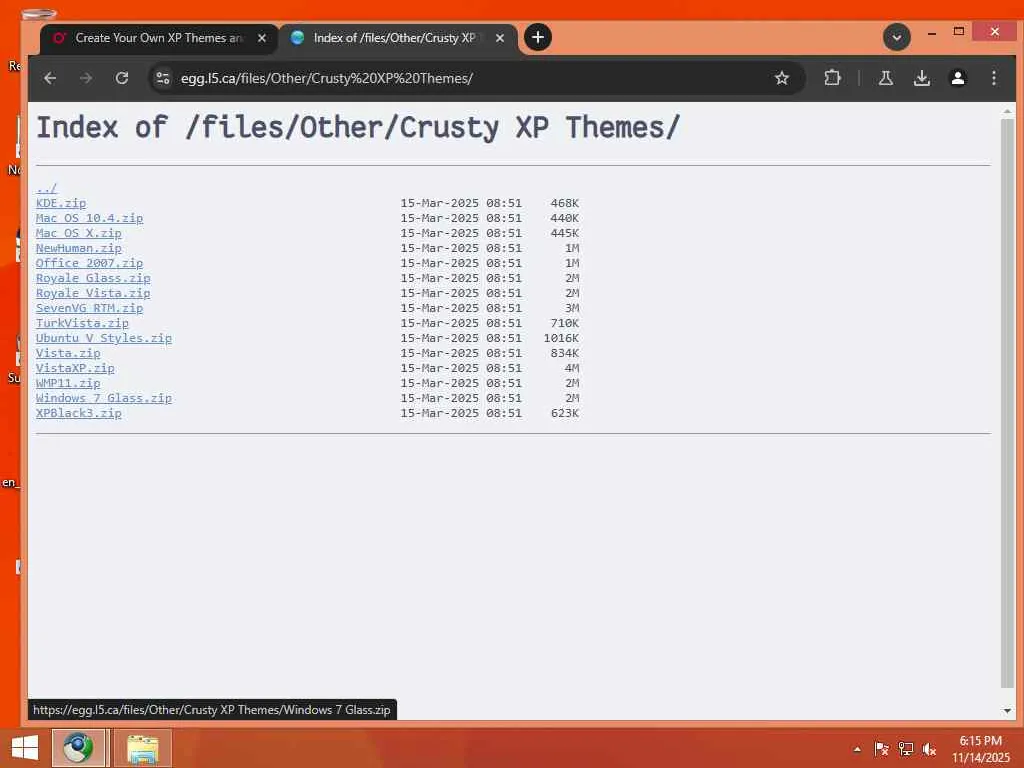Click the 1016K size of Ubuntu V Styles.zip
Image resolution: width=1024 pixels, height=768 pixels.
pyautogui.click(x=561, y=338)
